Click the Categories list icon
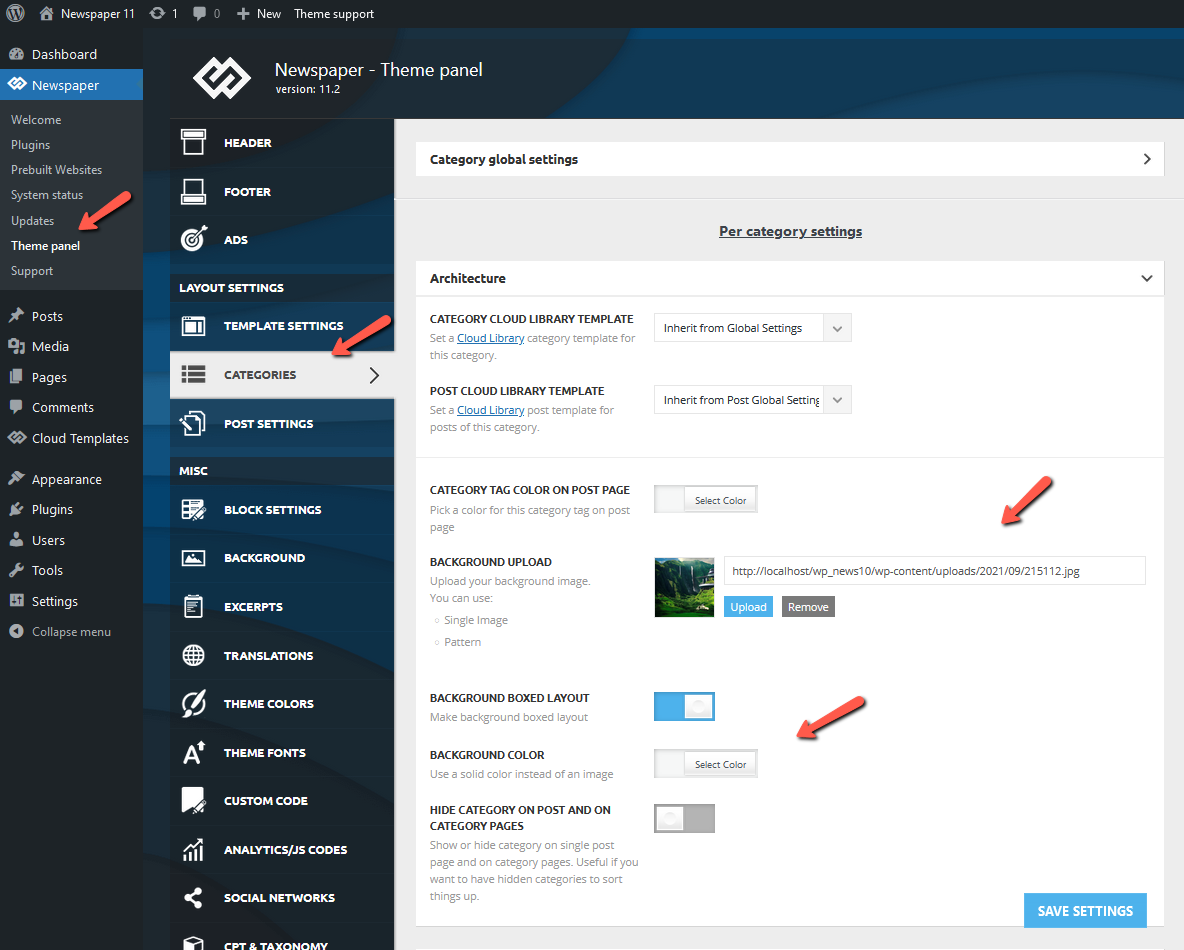The image size is (1184, 950). coord(193,375)
